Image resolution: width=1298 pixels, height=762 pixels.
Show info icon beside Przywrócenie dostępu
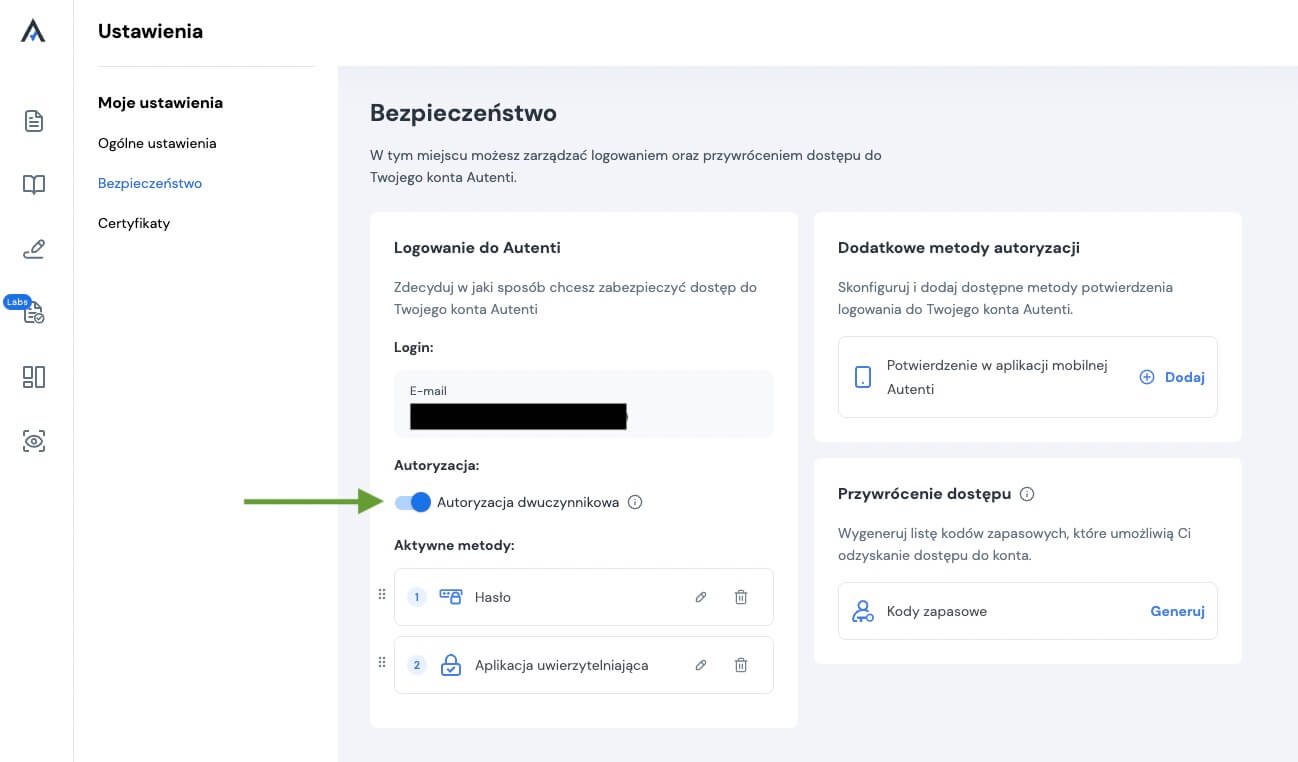pos(1027,494)
